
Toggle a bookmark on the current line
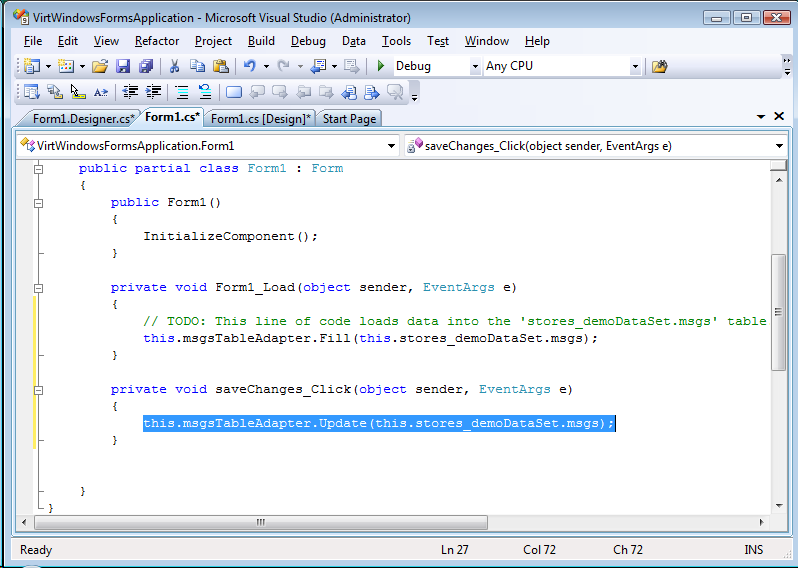[233, 92]
